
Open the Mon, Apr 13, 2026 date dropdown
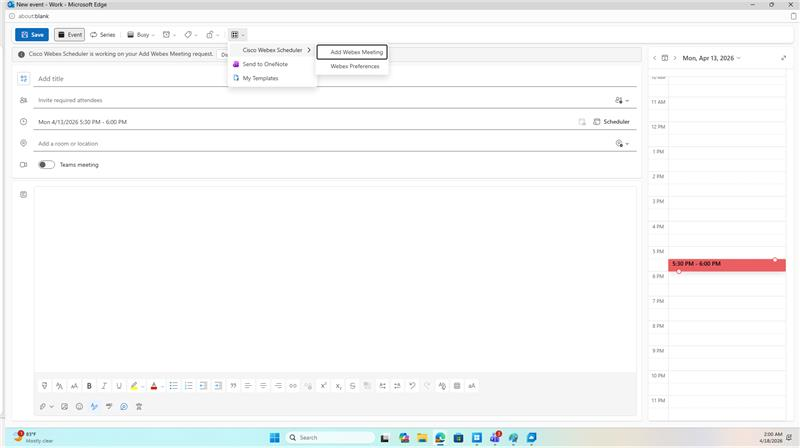(711, 58)
